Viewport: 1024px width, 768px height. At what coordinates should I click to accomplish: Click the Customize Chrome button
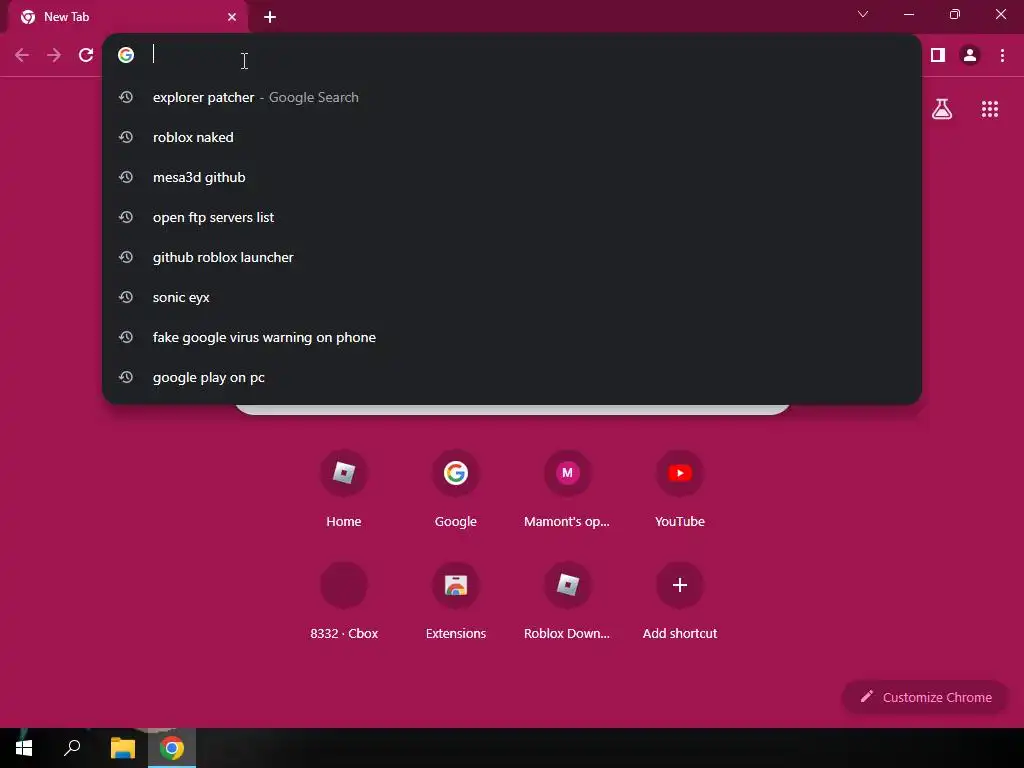point(925,697)
